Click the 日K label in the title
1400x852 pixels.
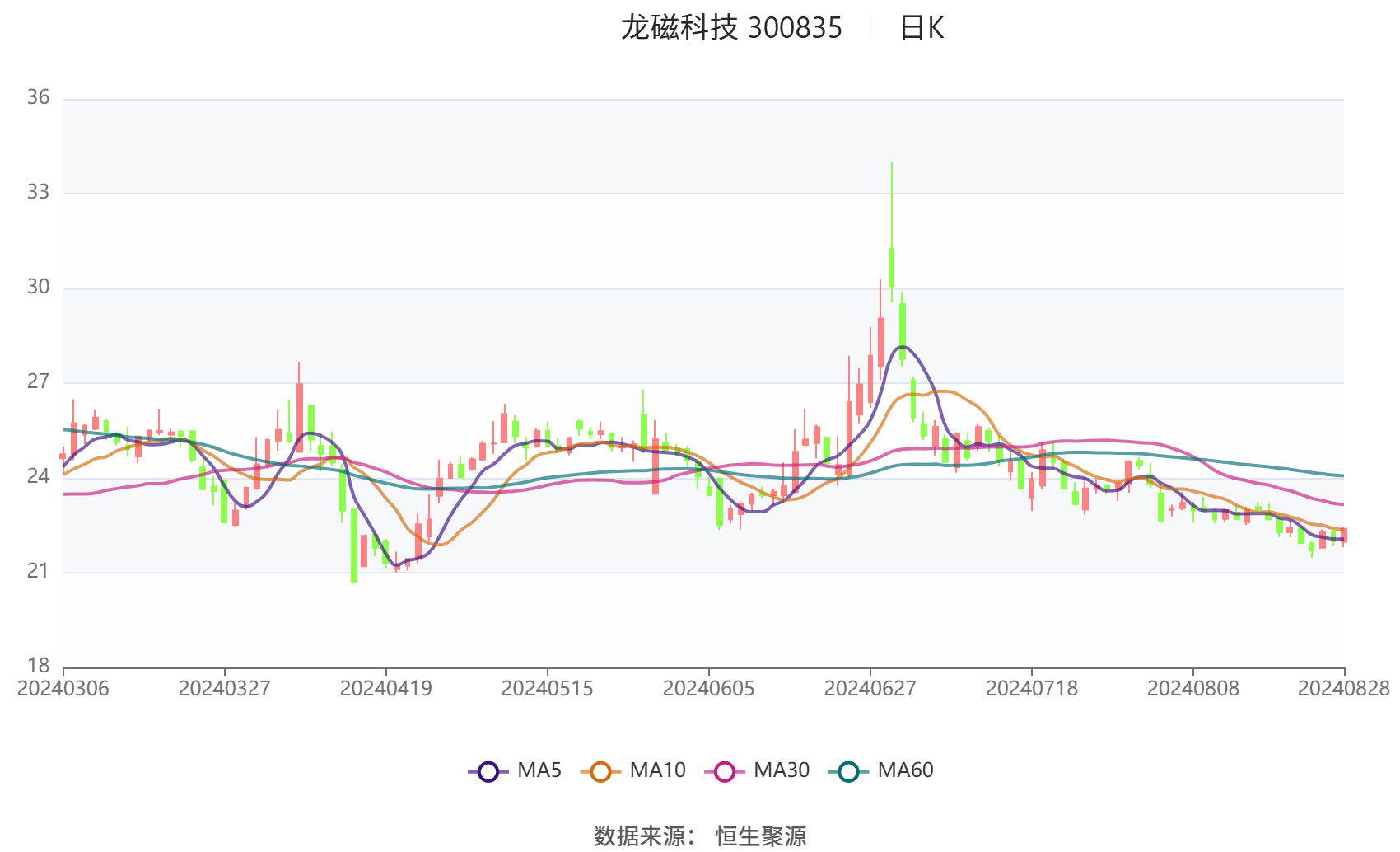coord(922,28)
